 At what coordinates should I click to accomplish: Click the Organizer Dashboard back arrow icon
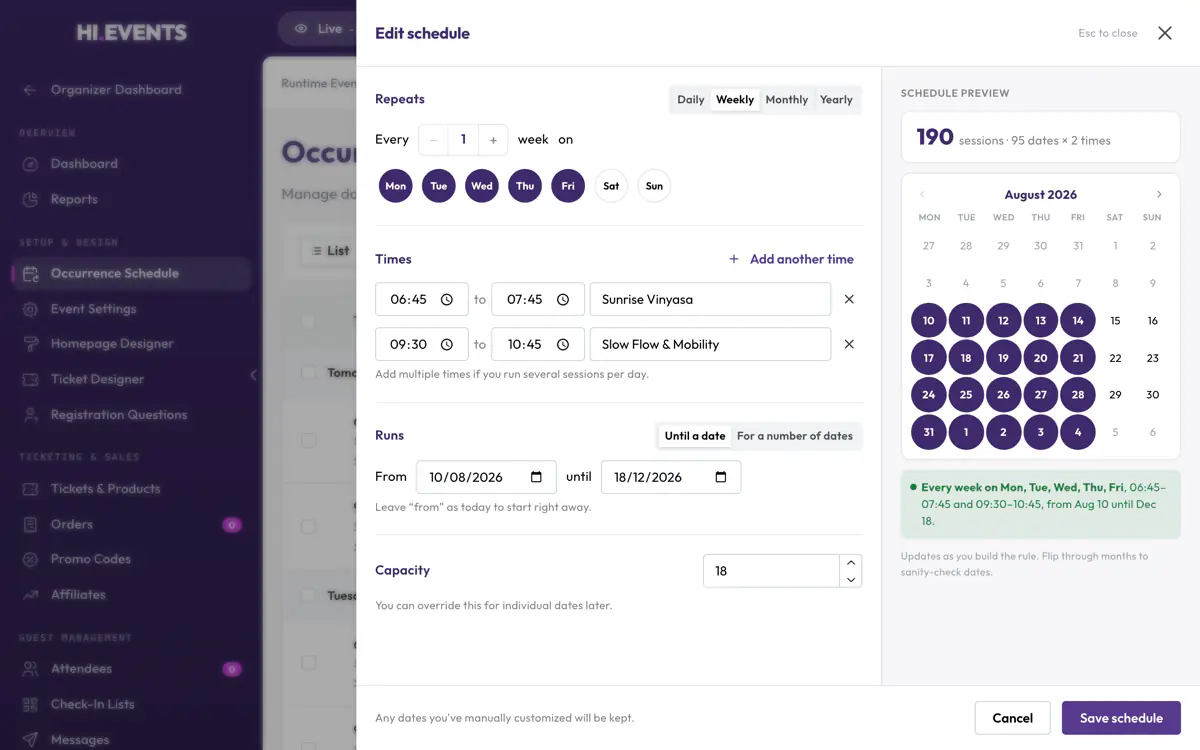30,90
